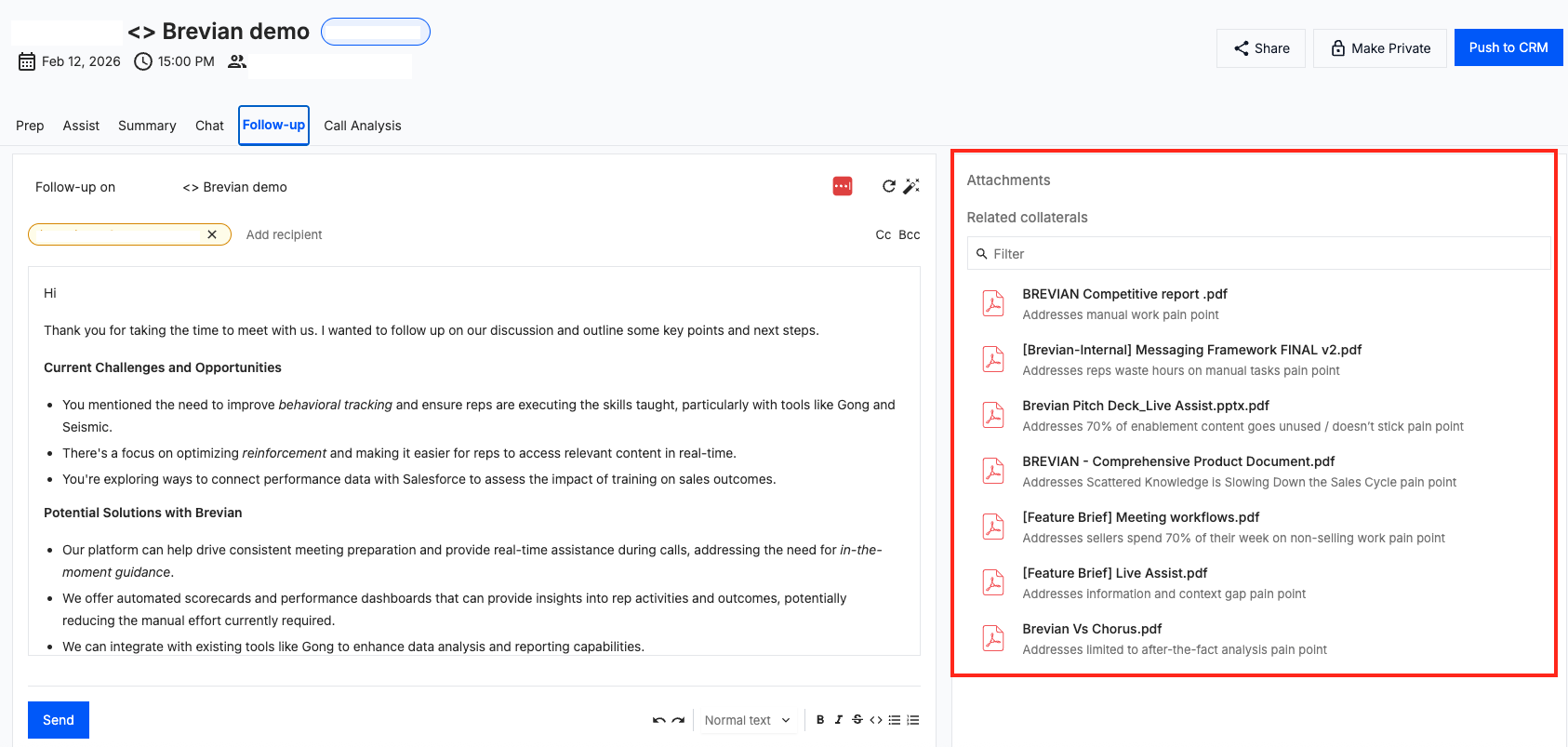Remove the recipient chip with X
This screenshot has width=1568, height=747.
tap(212, 234)
